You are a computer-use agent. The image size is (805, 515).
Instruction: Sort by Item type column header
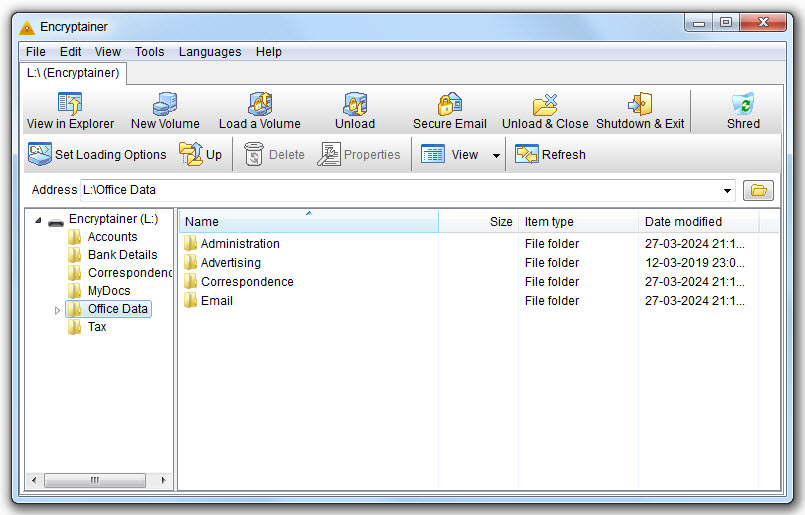(579, 221)
